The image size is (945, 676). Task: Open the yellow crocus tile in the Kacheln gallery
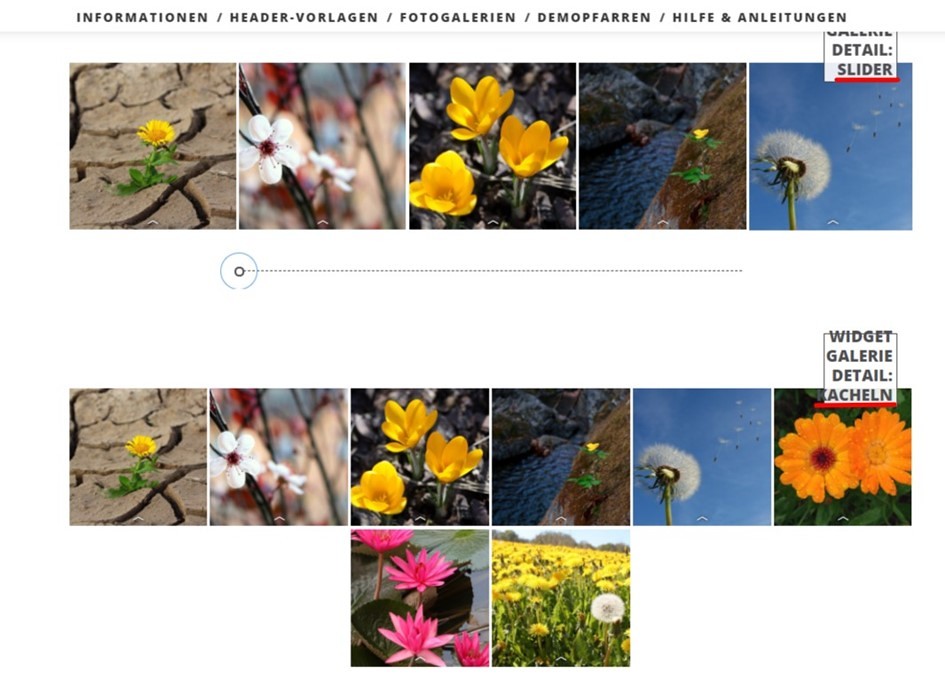pos(420,457)
